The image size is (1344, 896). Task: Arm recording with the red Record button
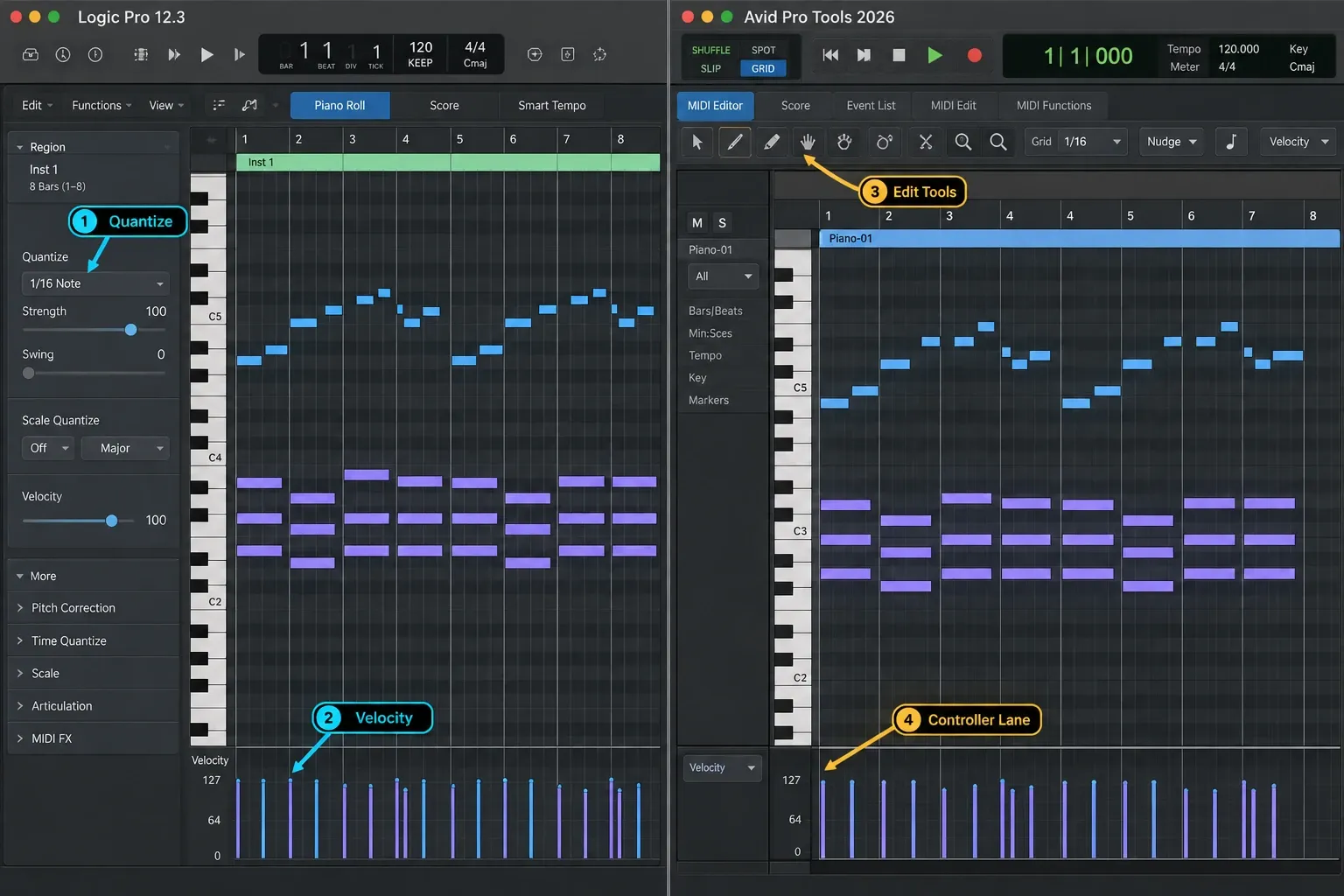pos(975,55)
